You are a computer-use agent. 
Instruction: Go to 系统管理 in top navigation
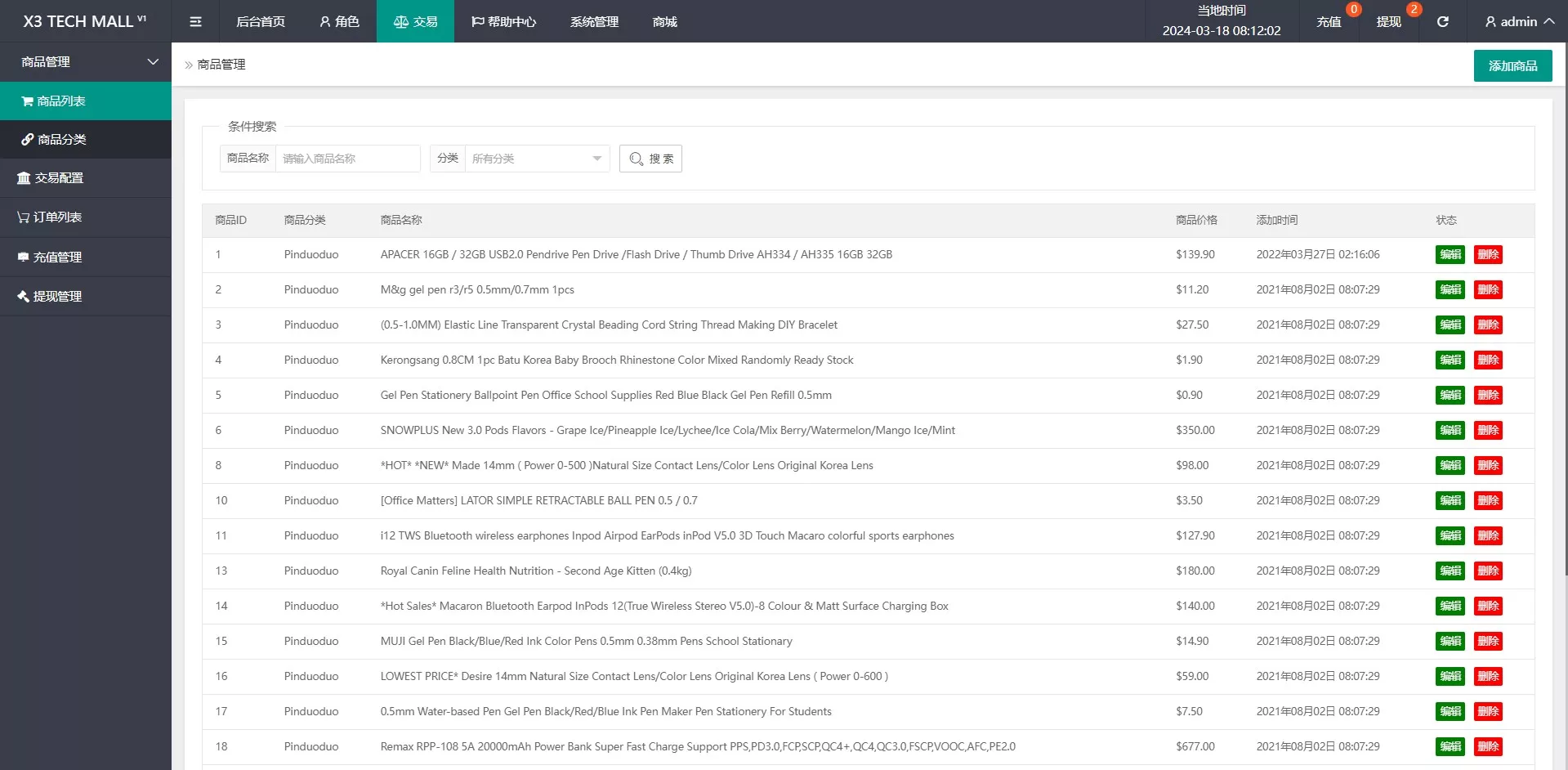[x=594, y=22]
